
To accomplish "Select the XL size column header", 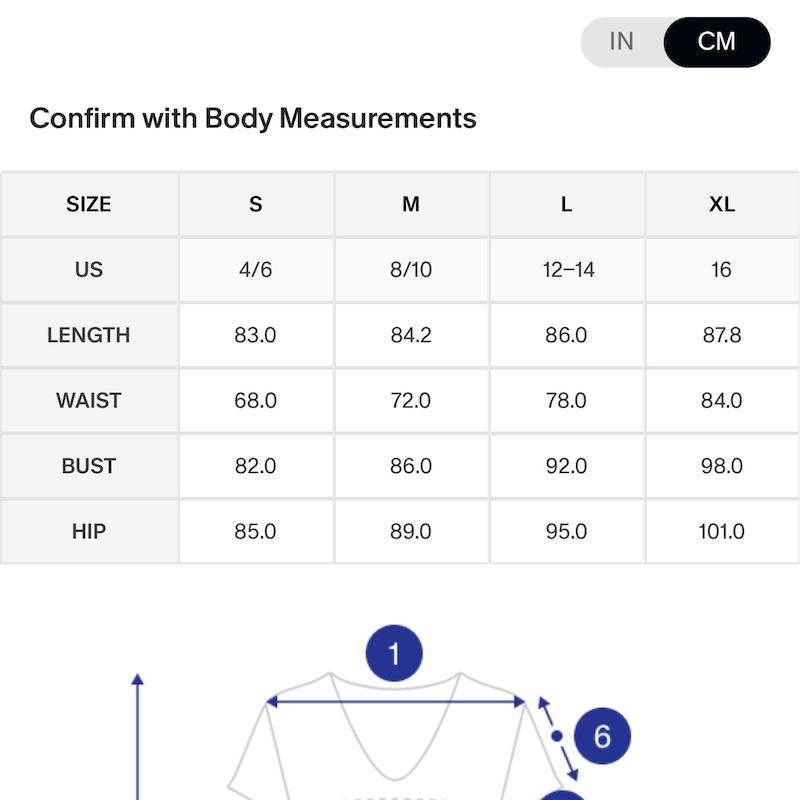I will coord(722,205).
